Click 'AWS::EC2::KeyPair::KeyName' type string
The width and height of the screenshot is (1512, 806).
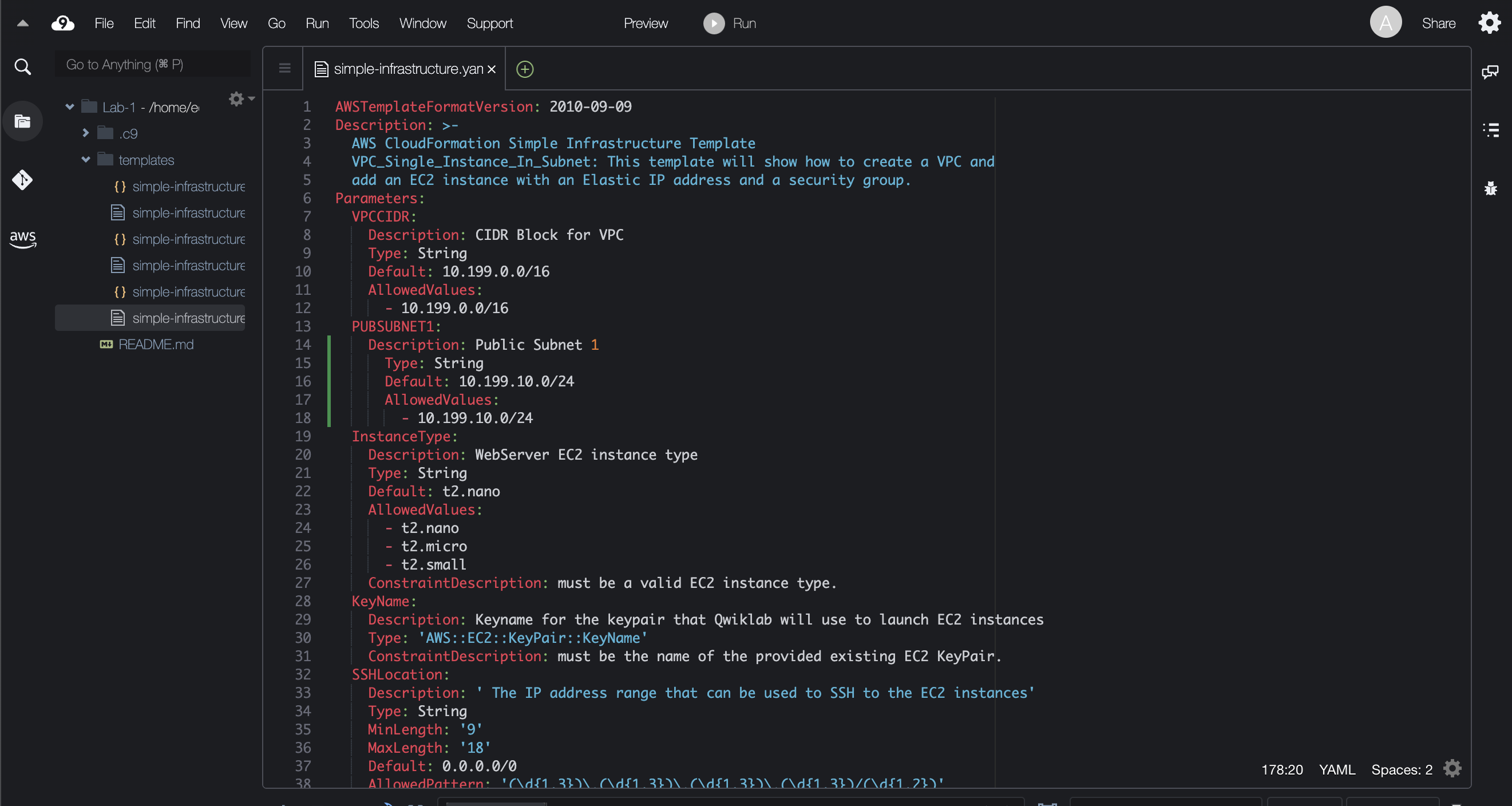pyautogui.click(x=533, y=638)
